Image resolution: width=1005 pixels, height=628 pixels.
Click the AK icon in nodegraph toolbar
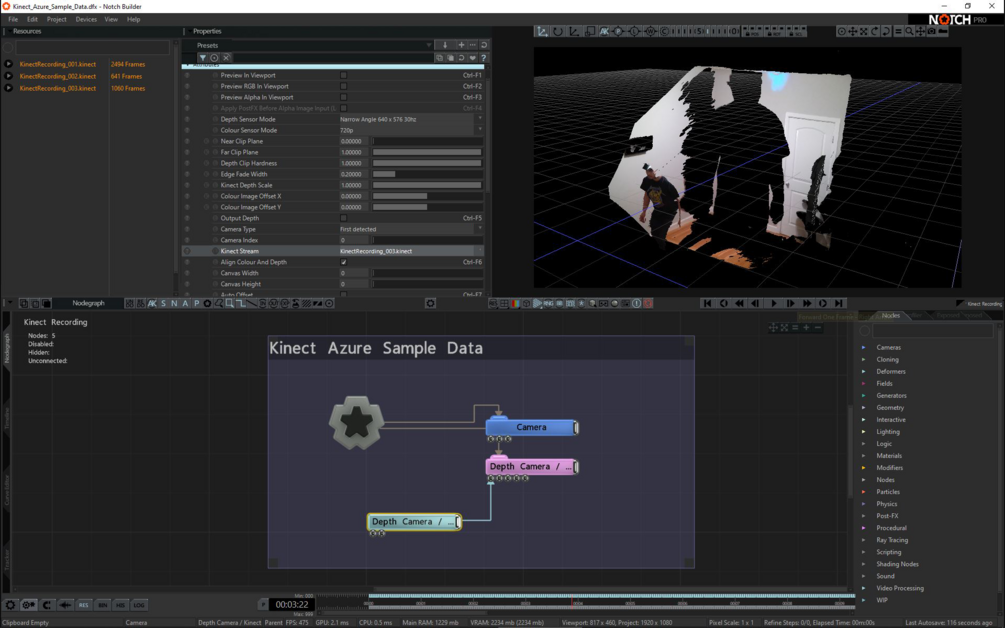153,303
